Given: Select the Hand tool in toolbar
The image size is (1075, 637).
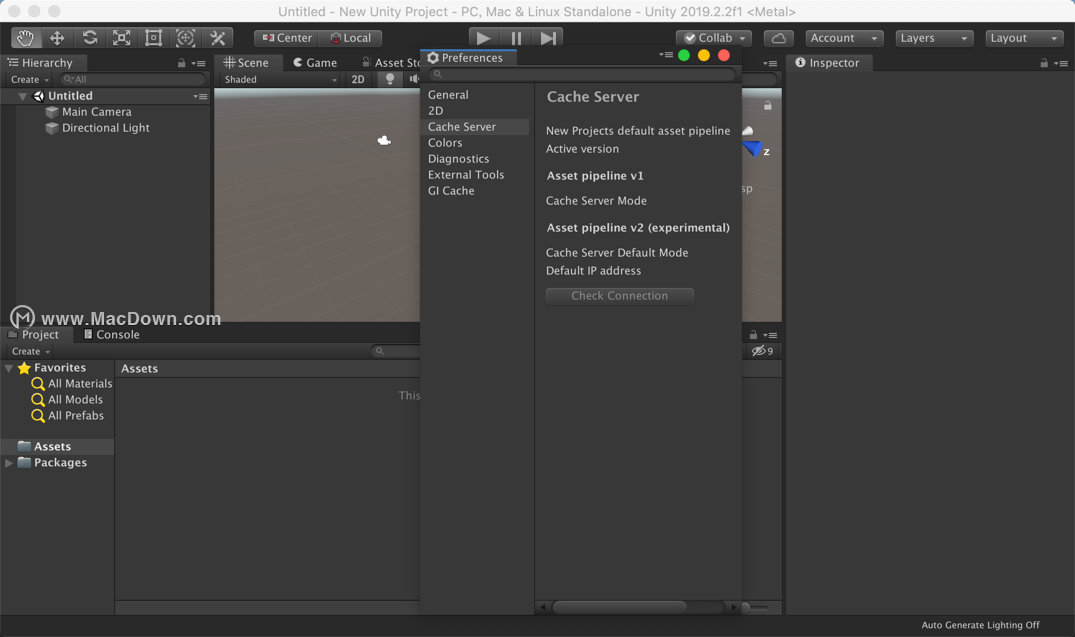Looking at the screenshot, I should (25, 38).
